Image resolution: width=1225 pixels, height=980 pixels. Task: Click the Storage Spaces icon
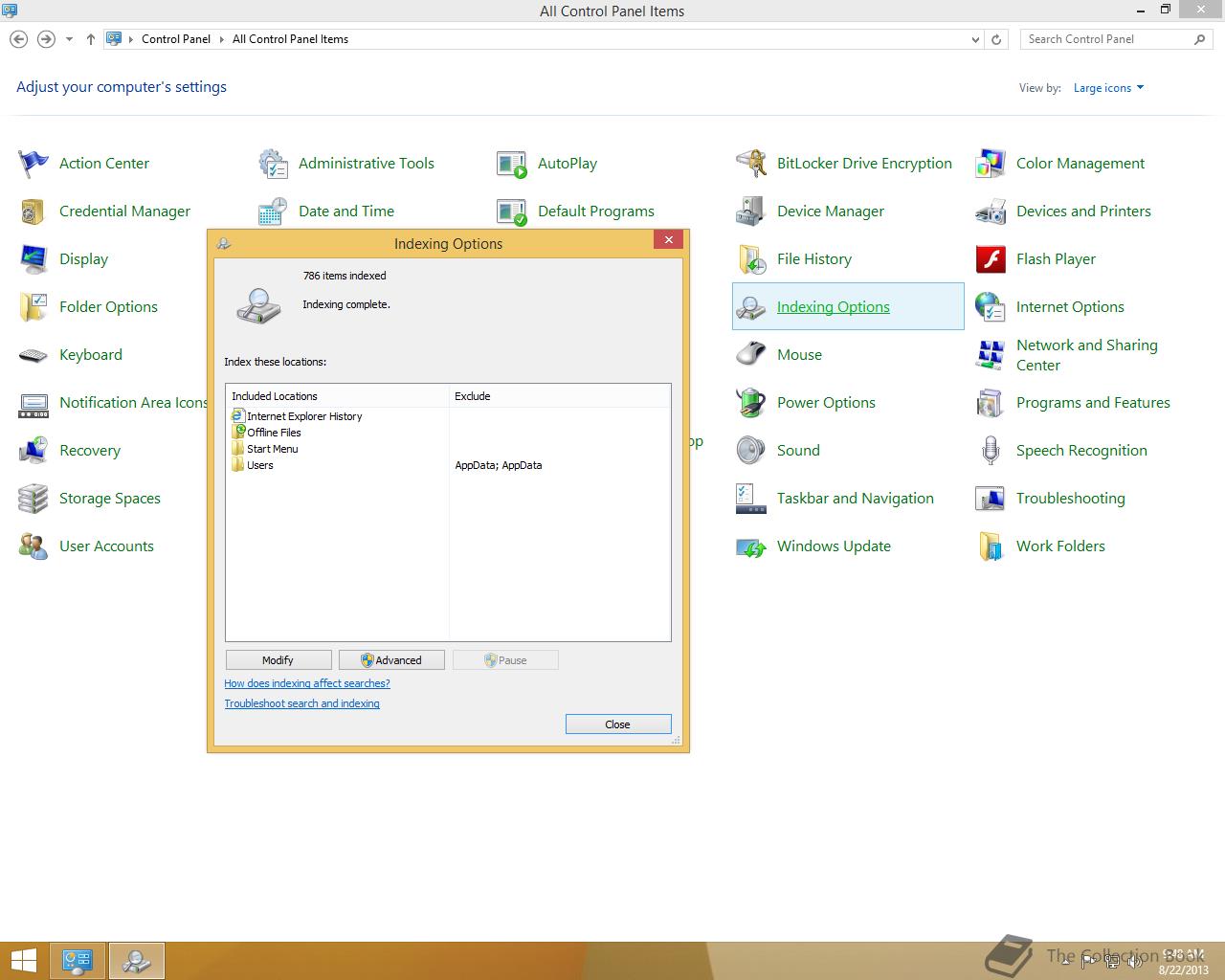33,499
